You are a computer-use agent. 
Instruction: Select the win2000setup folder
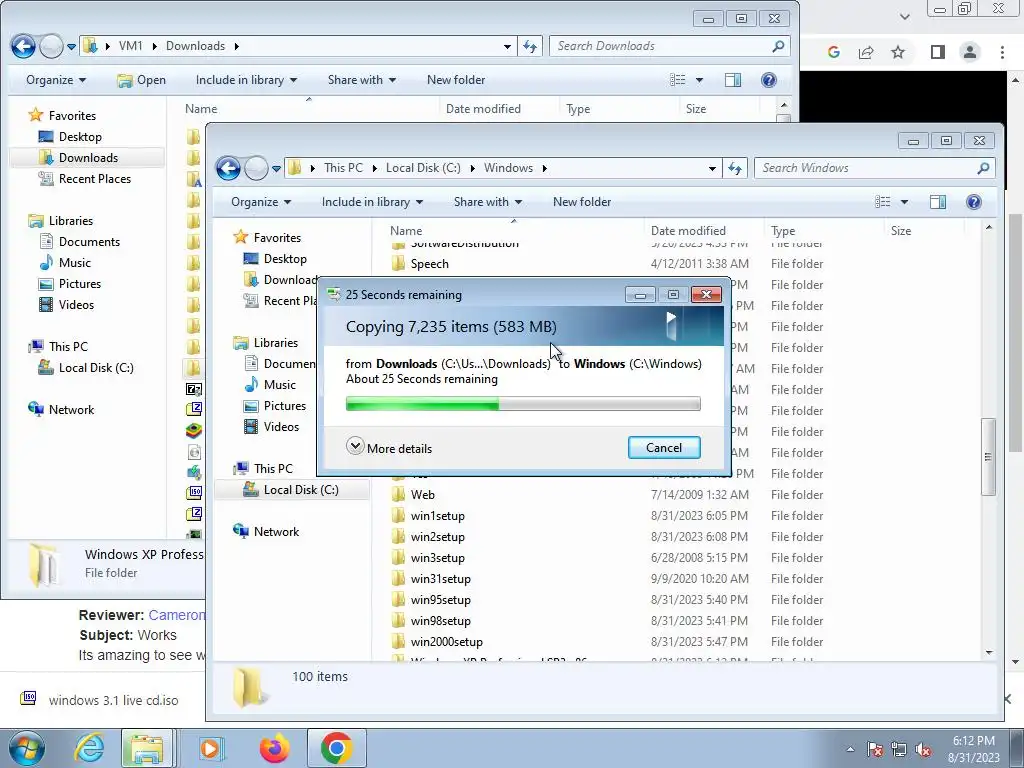(437, 642)
